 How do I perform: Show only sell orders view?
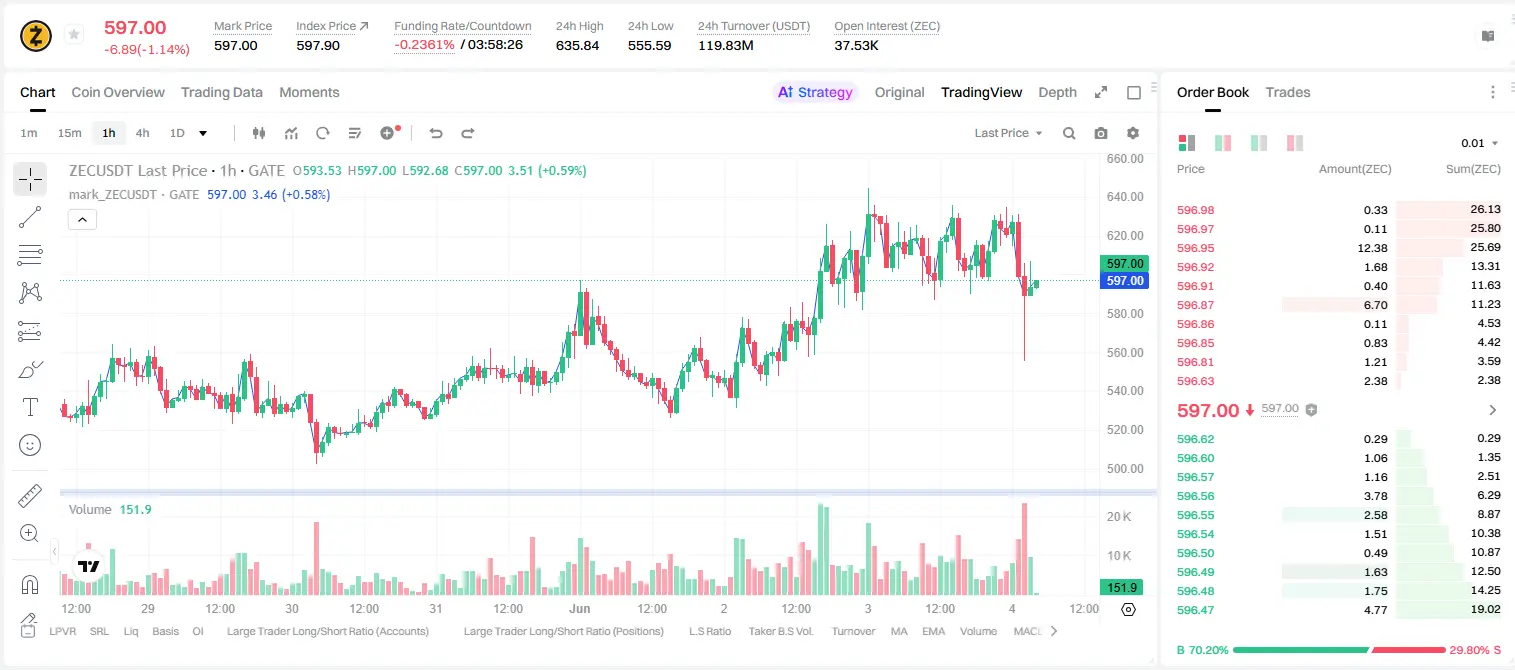(x=1295, y=143)
